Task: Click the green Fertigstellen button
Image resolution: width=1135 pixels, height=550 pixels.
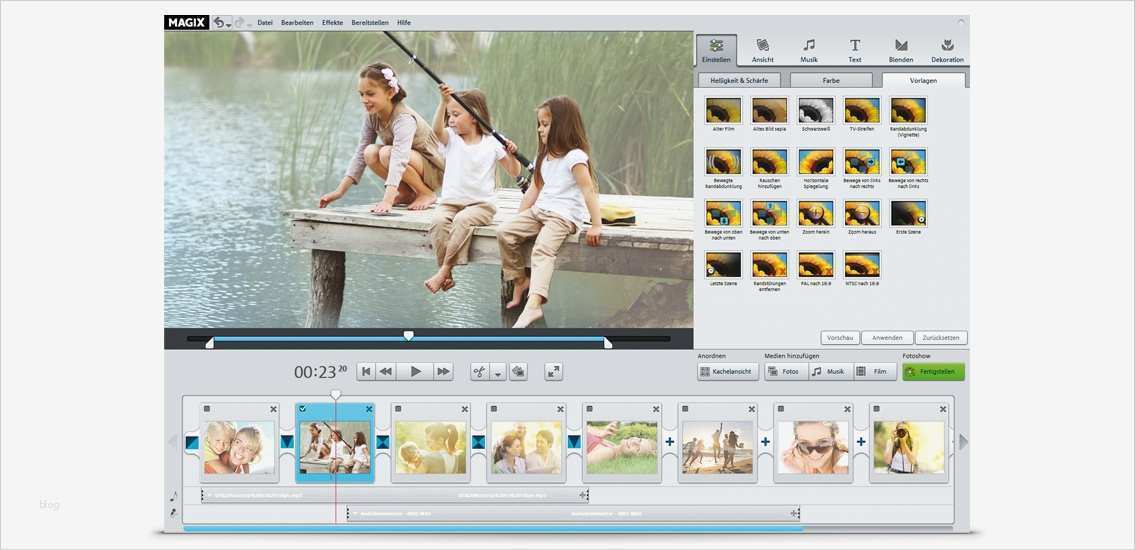Action: 933,371
